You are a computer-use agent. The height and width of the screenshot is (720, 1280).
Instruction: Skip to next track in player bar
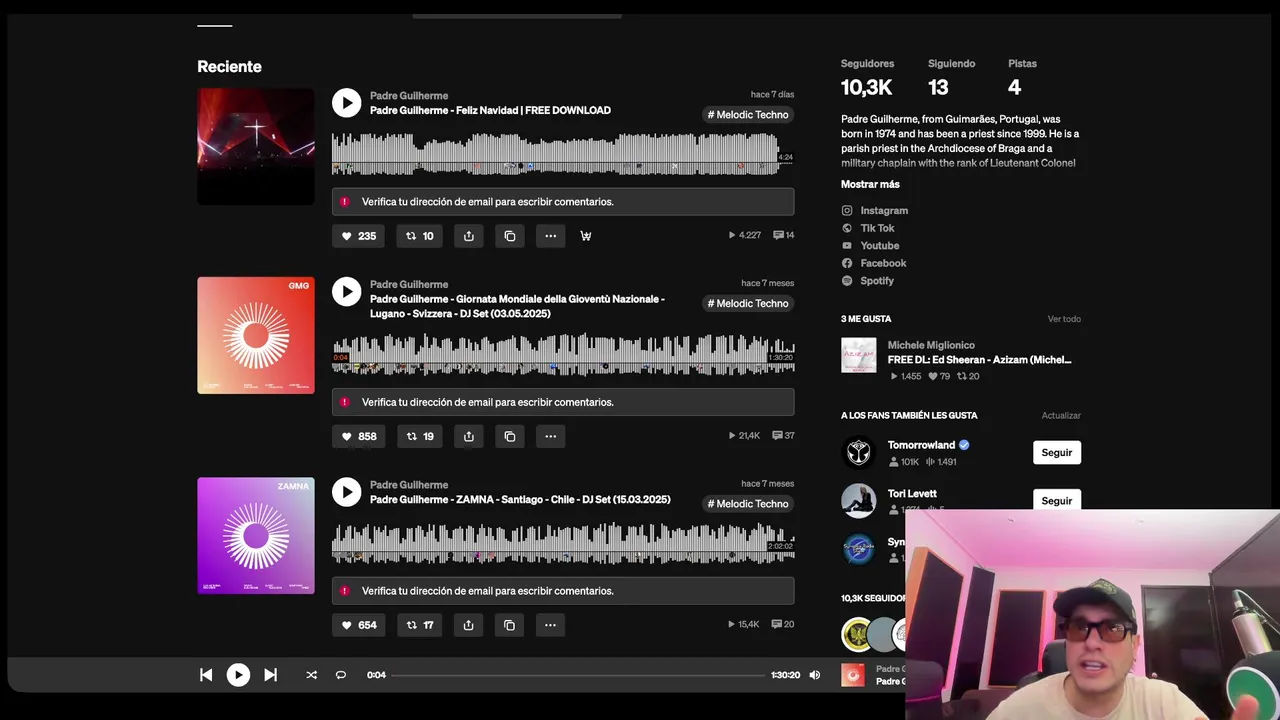click(270, 675)
